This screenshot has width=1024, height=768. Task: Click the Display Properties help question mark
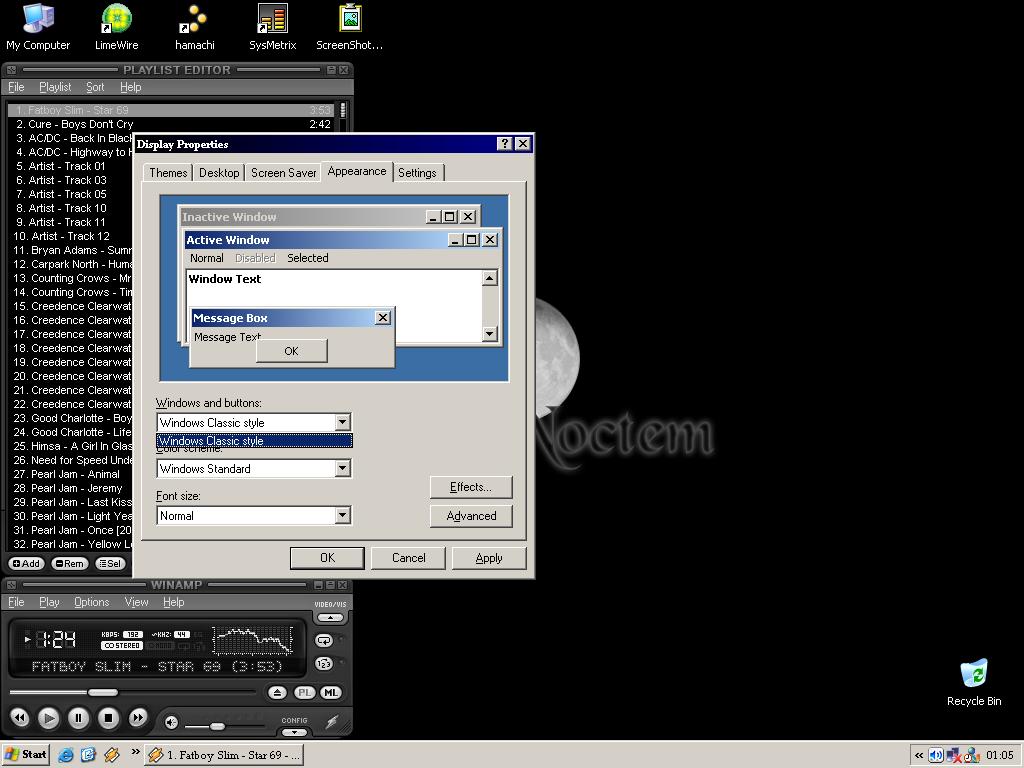[x=504, y=144]
